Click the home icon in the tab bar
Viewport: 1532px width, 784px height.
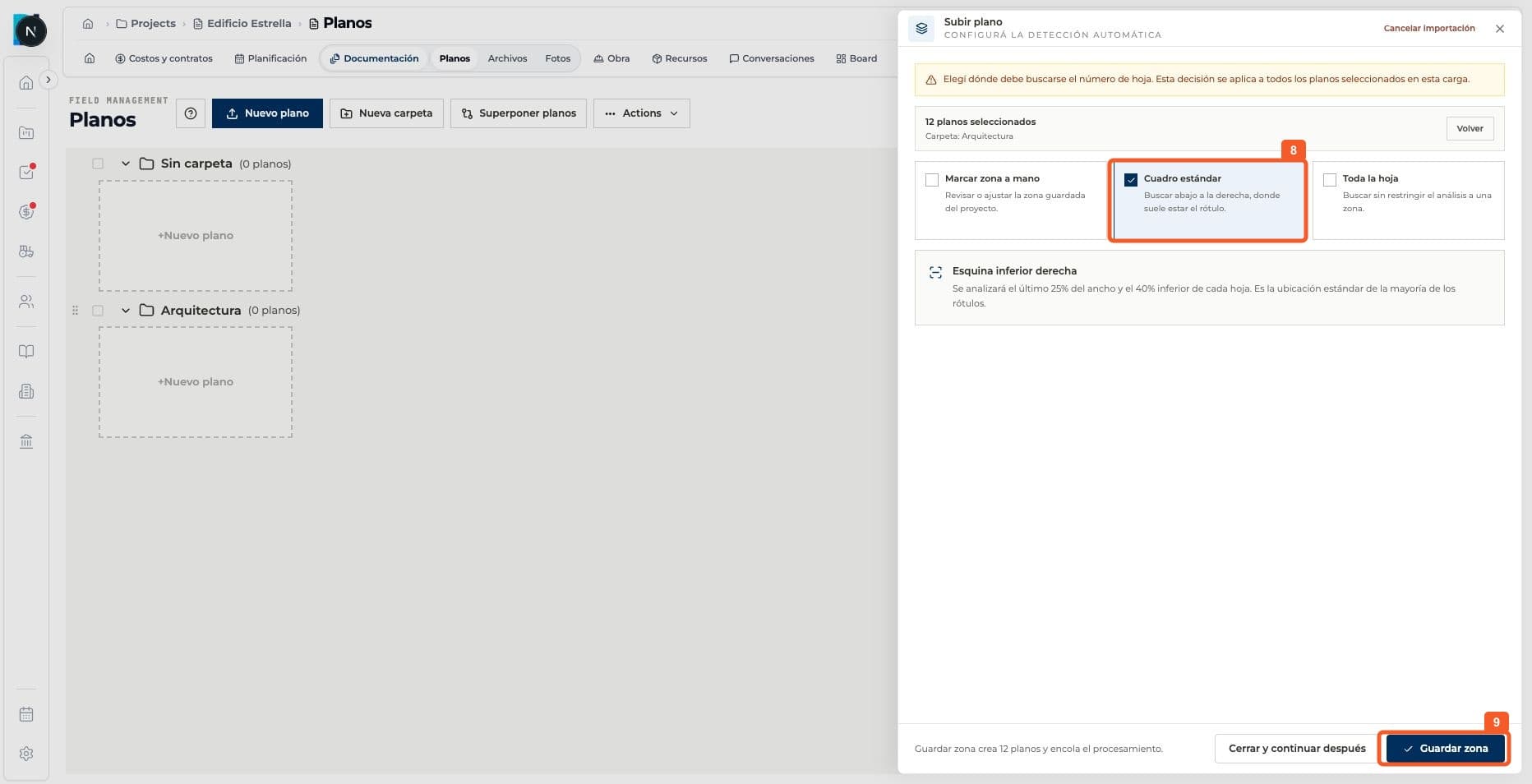(90, 58)
